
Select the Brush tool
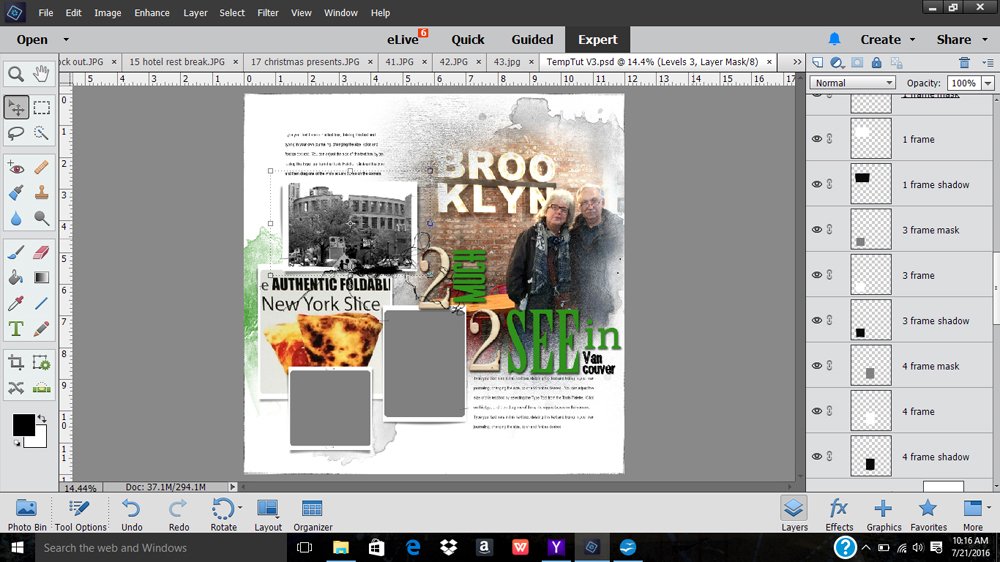tap(16, 253)
